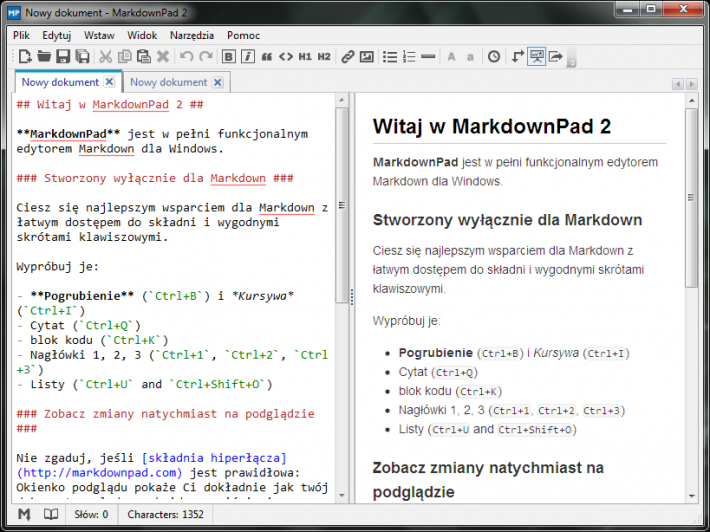Image resolution: width=710 pixels, height=532 pixels.
Task: Click editor scrollbar up arrow
Action: pyautogui.click(x=341, y=100)
